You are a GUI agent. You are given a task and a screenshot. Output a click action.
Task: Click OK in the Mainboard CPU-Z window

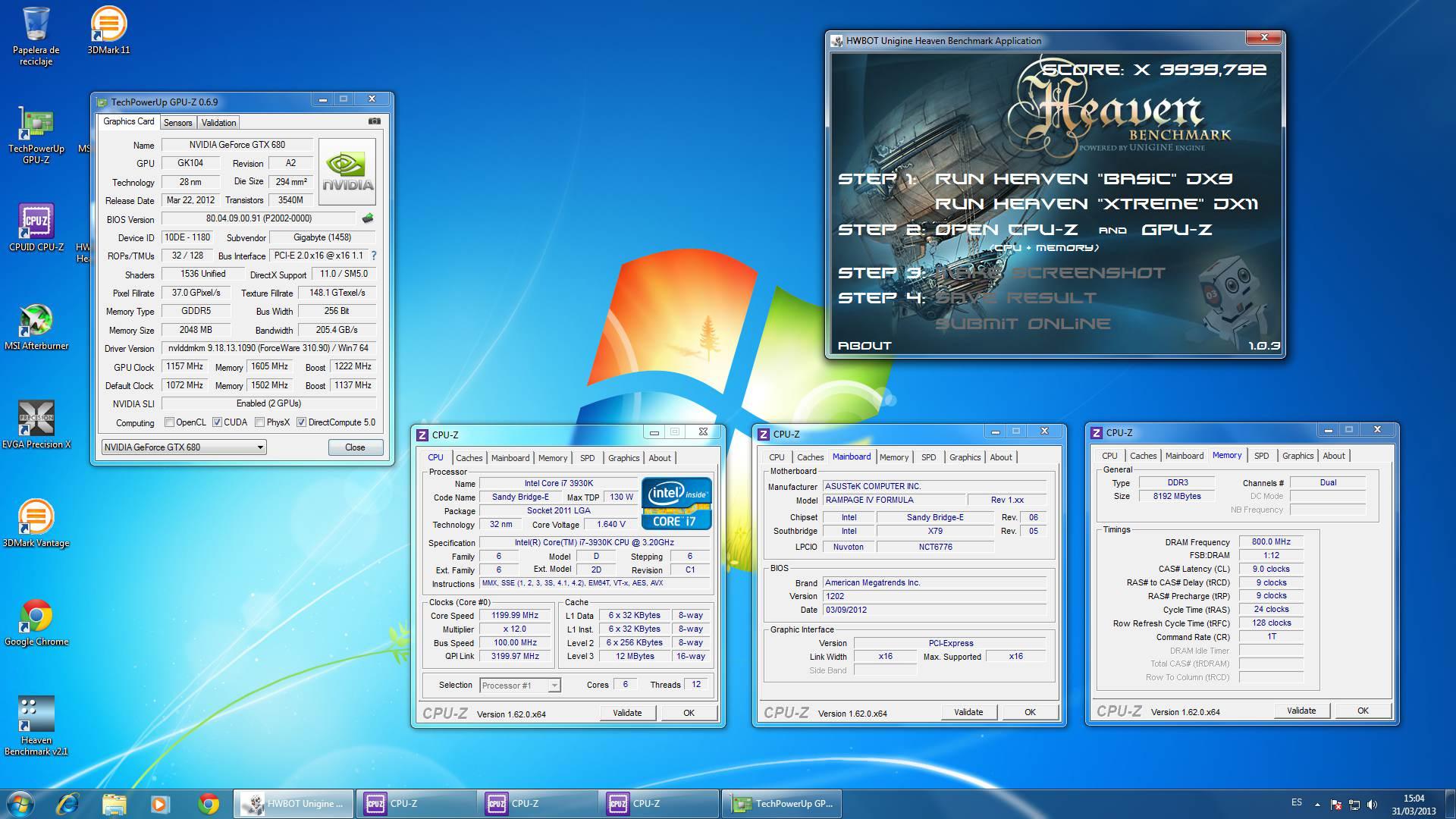(1030, 712)
